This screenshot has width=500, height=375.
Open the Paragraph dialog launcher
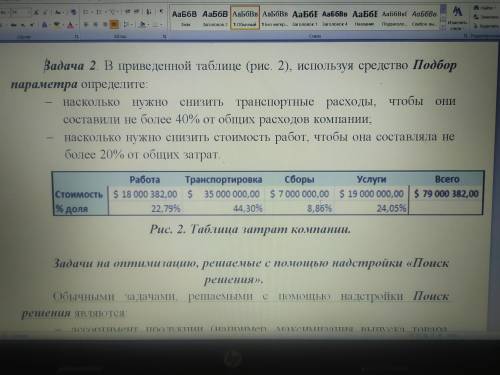tap(164, 36)
